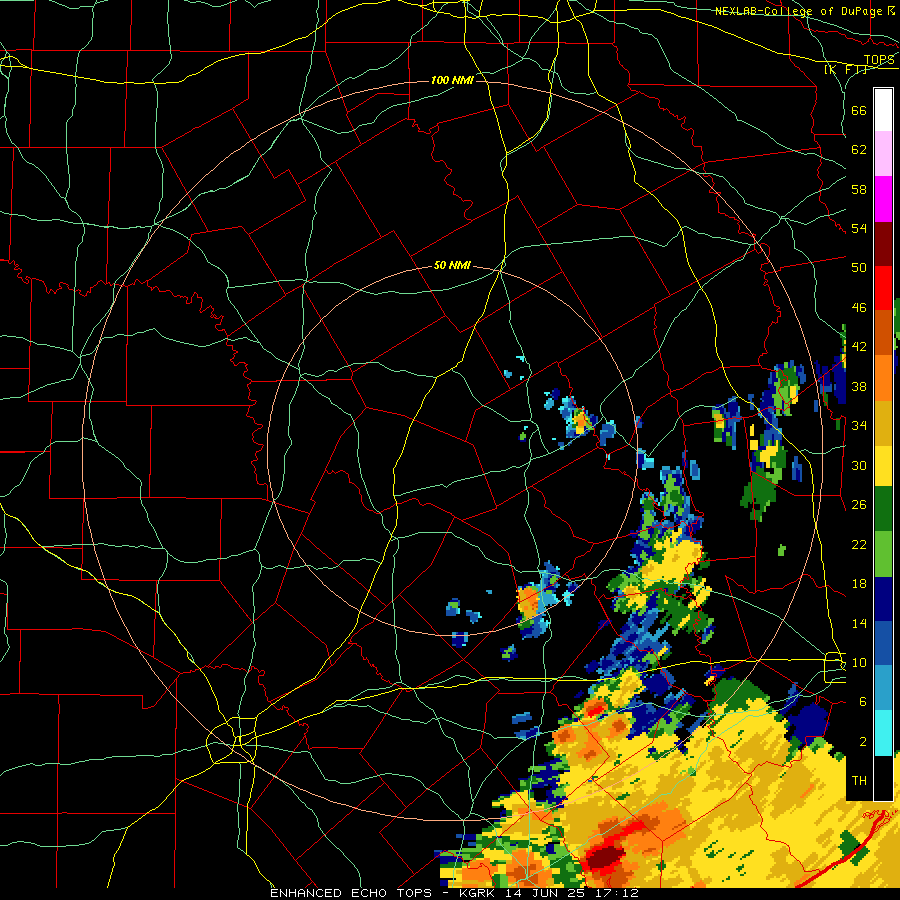The width and height of the screenshot is (900, 900).
Task: Click the white swatch in the TOPS legend
Action: (x=883, y=110)
